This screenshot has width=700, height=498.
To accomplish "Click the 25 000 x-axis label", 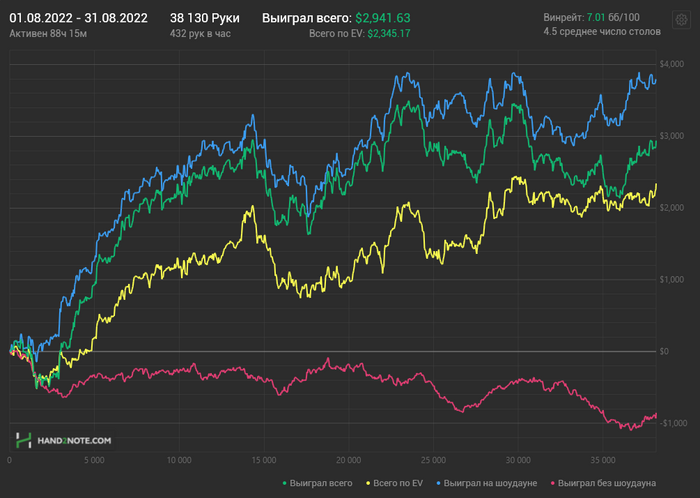I will pyautogui.click(x=433, y=460).
